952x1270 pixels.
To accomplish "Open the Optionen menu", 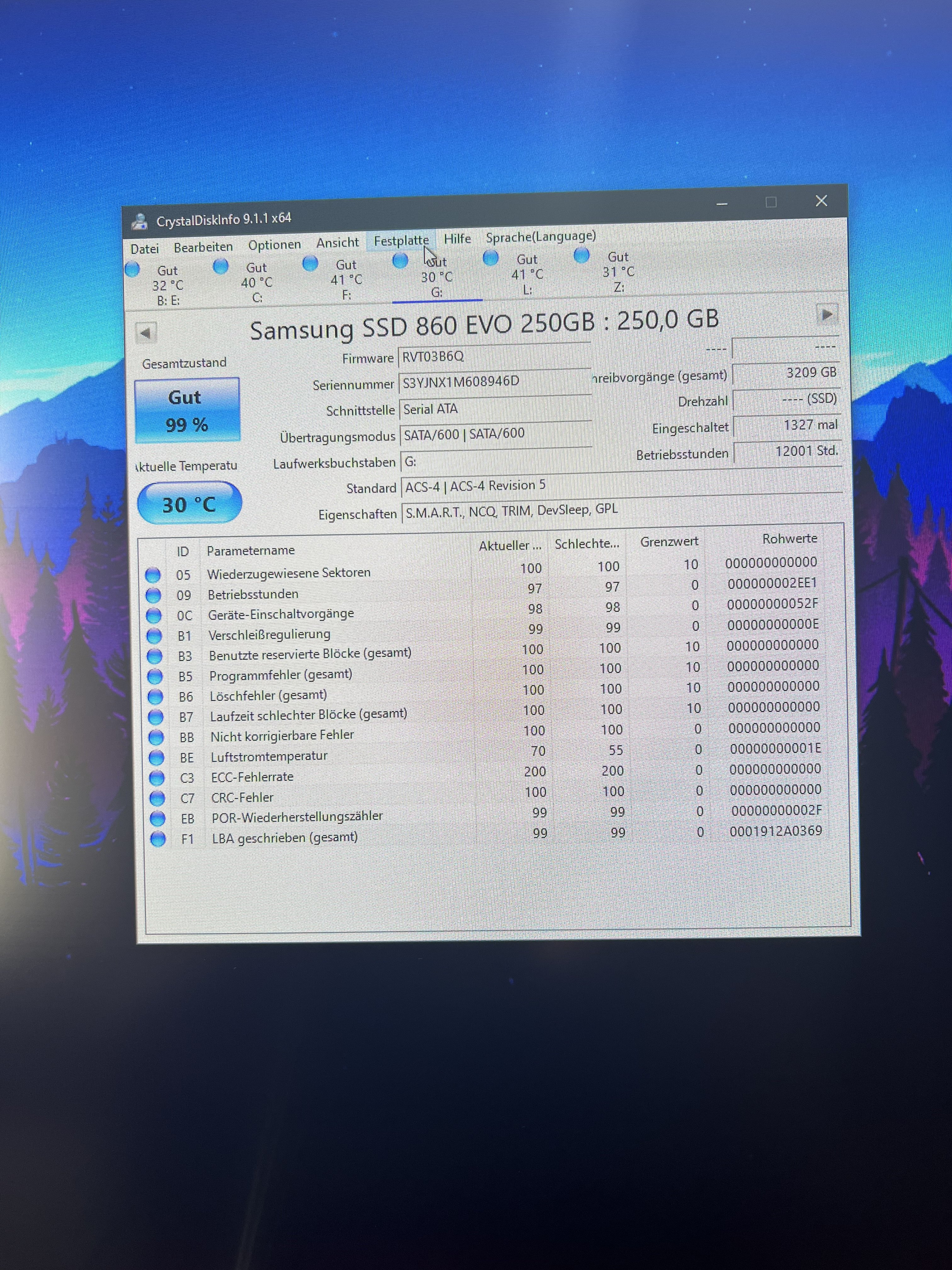I will (274, 245).
